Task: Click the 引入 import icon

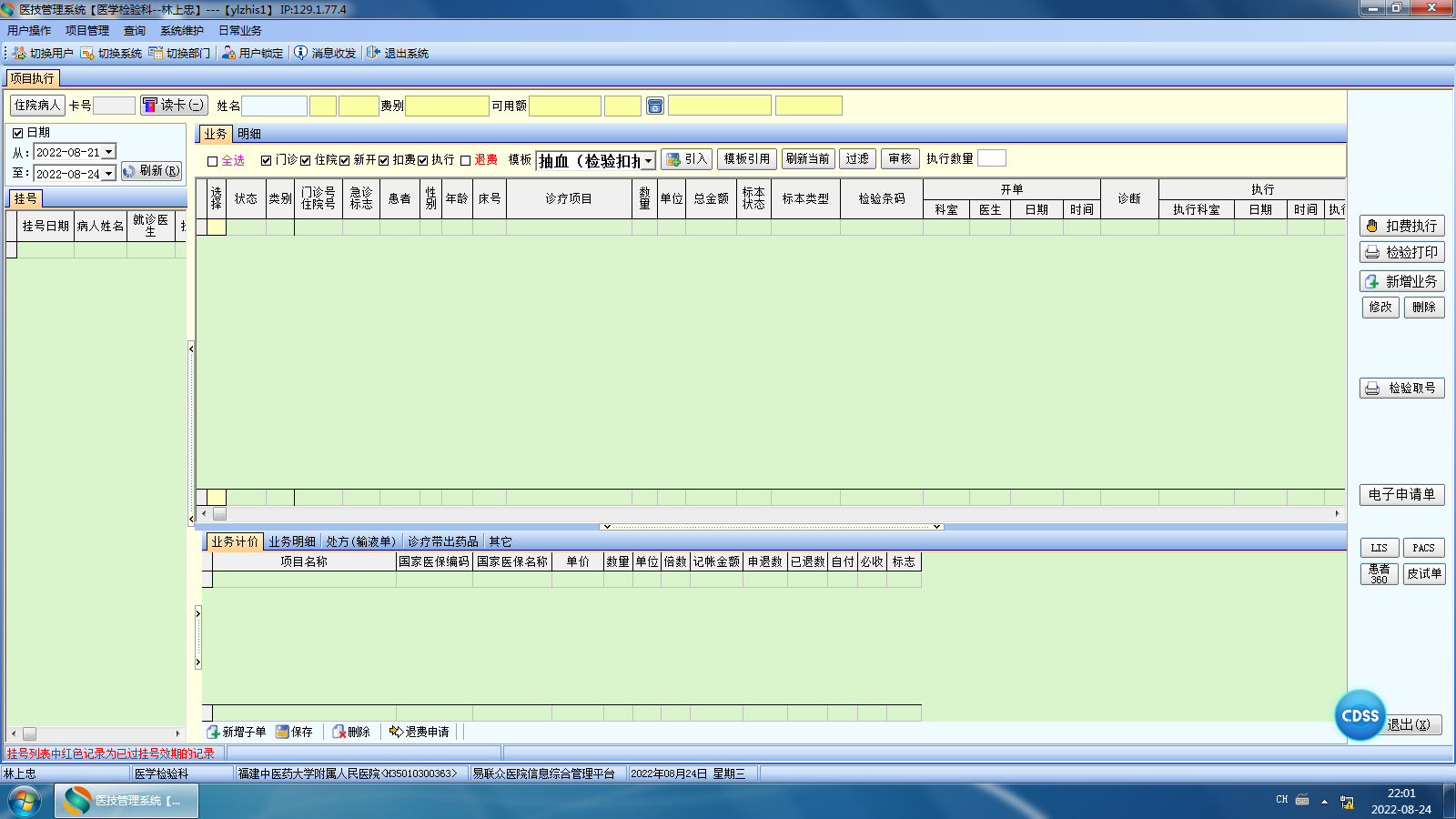Action: tap(673, 159)
